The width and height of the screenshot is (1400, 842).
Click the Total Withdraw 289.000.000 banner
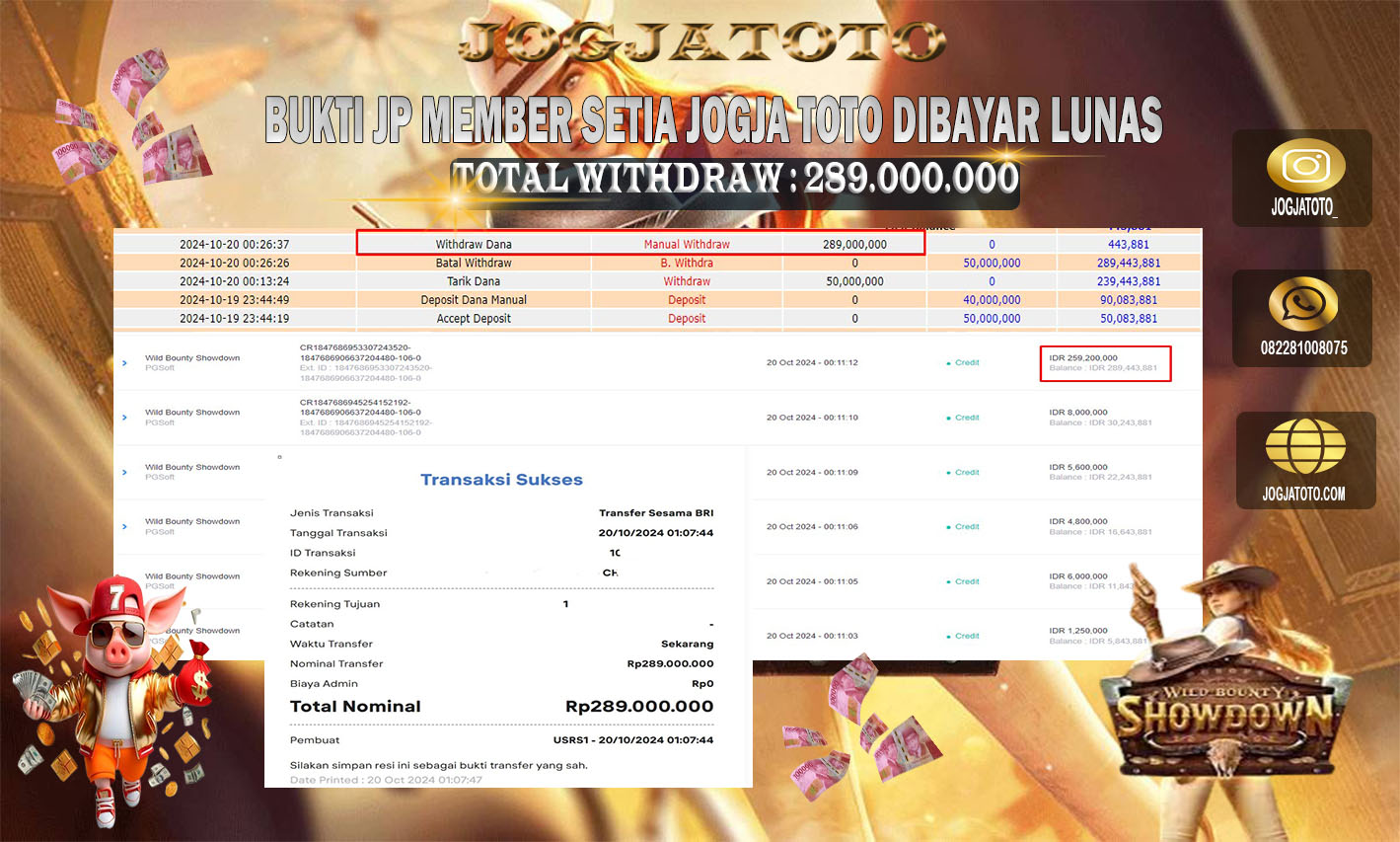point(735,179)
